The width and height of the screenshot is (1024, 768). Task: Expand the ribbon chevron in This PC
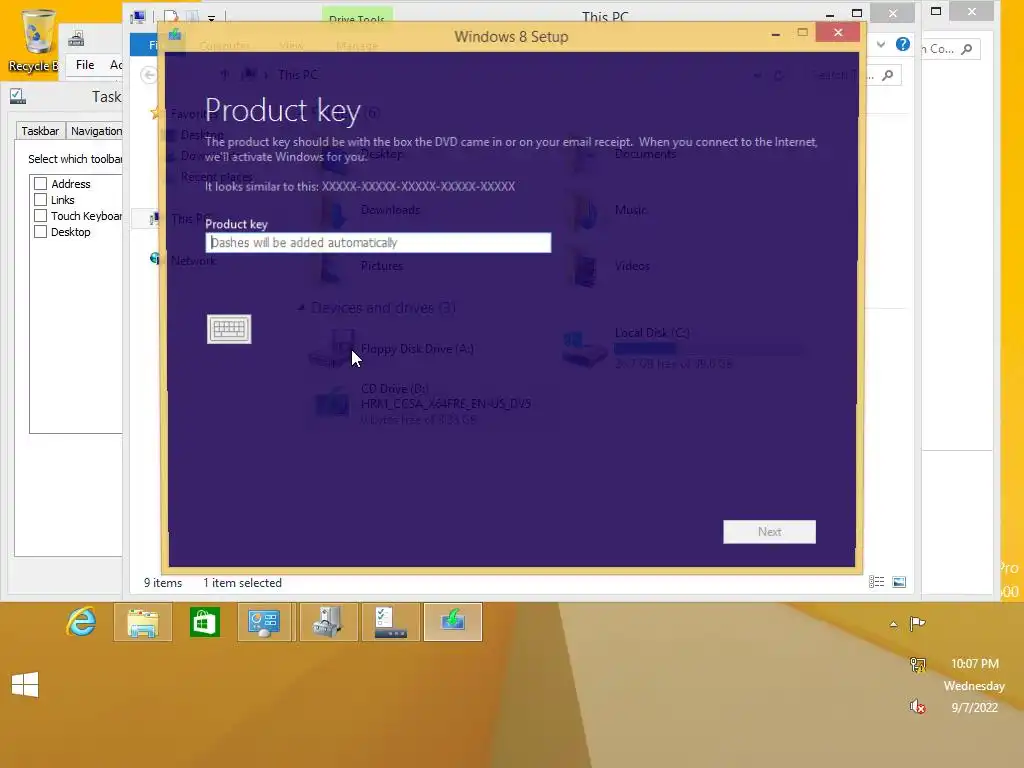click(881, 44)
